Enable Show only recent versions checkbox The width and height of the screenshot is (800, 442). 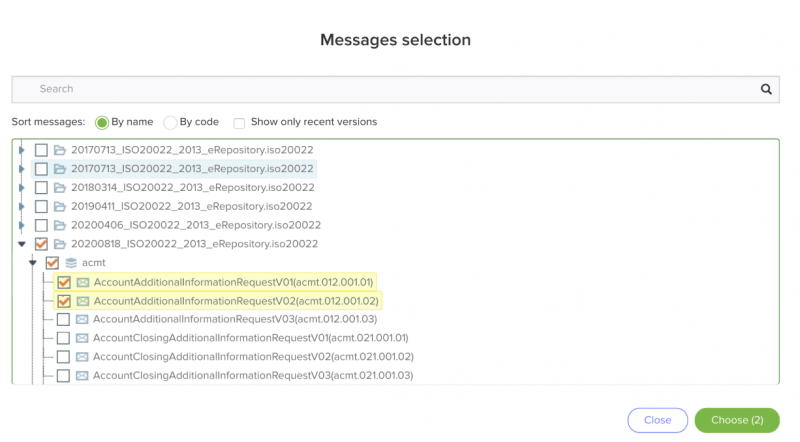(239, 123)
